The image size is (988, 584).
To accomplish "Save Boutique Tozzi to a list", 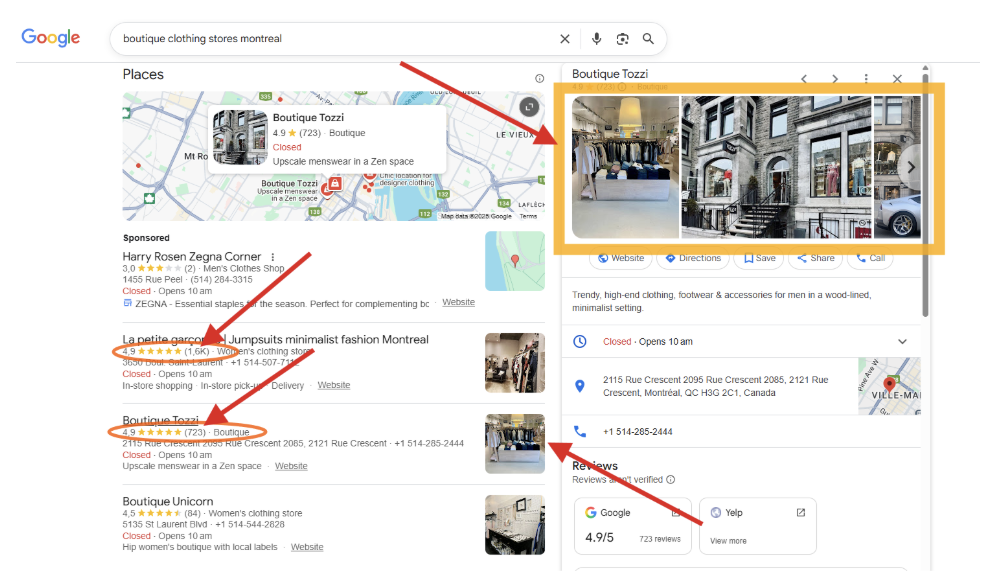I will (x=758, y=258).
